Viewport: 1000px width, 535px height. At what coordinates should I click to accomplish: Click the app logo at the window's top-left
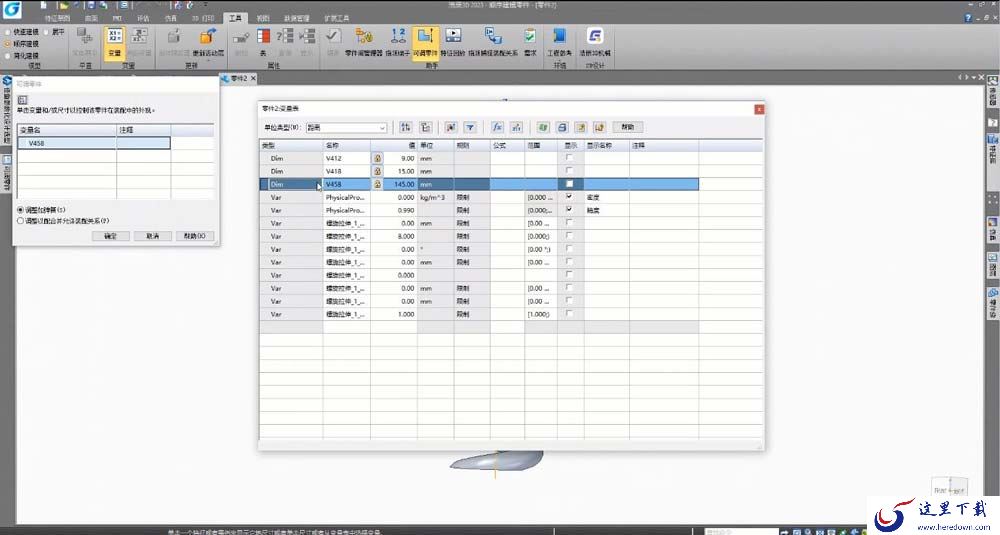coord(11,9)
